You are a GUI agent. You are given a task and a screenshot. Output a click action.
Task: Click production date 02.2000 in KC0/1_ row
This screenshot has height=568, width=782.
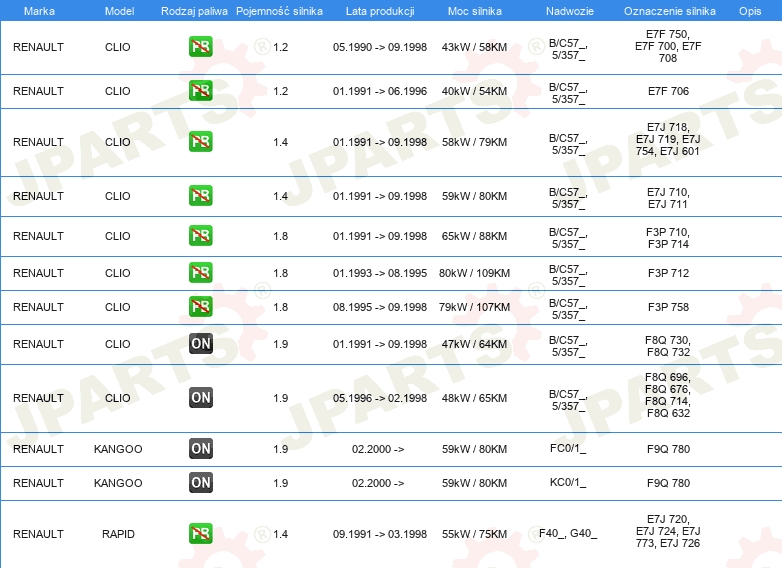(x=378, y=483)
